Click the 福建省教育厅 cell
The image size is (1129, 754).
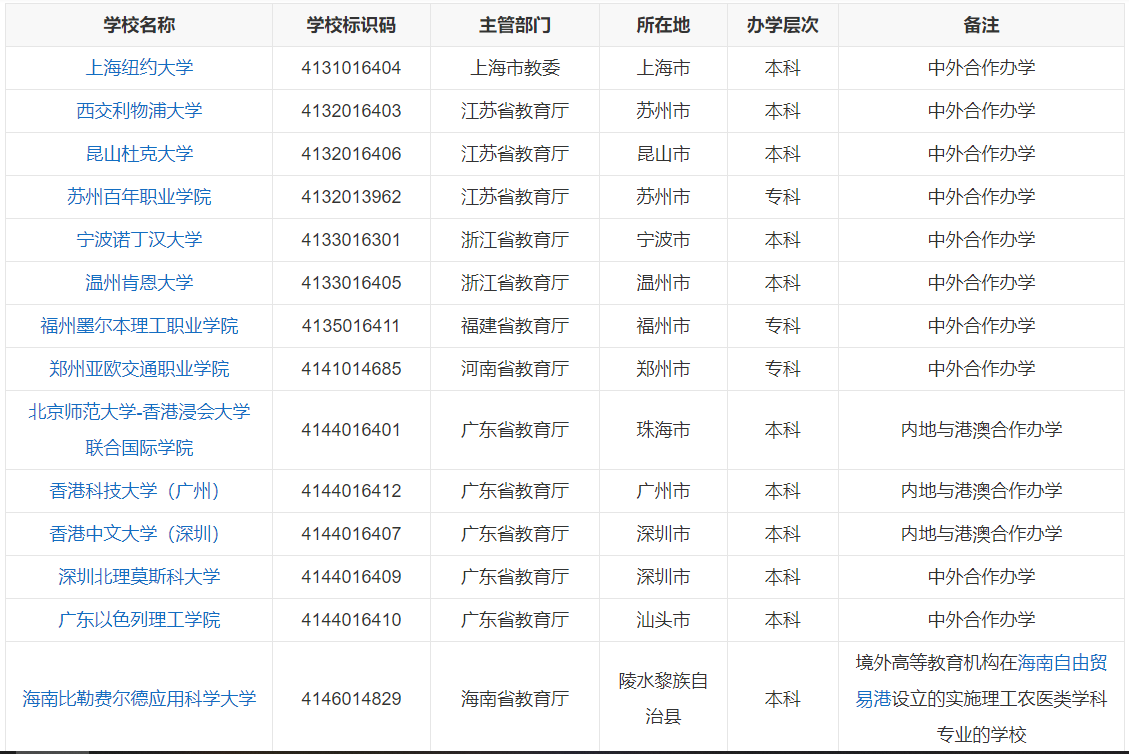pyautogui.click(x=515, y=326)
